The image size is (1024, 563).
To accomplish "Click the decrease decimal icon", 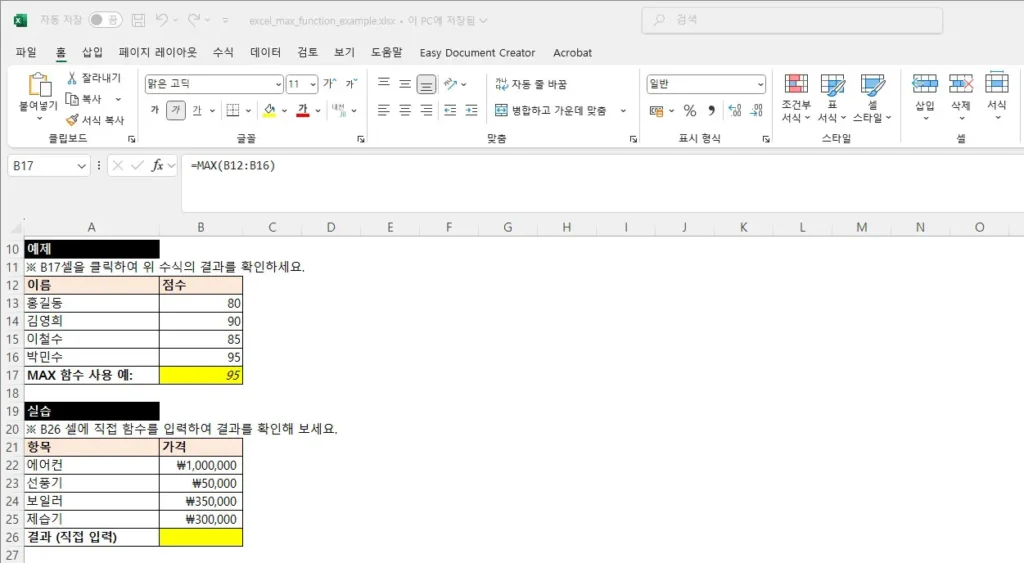I will point(756,110).
